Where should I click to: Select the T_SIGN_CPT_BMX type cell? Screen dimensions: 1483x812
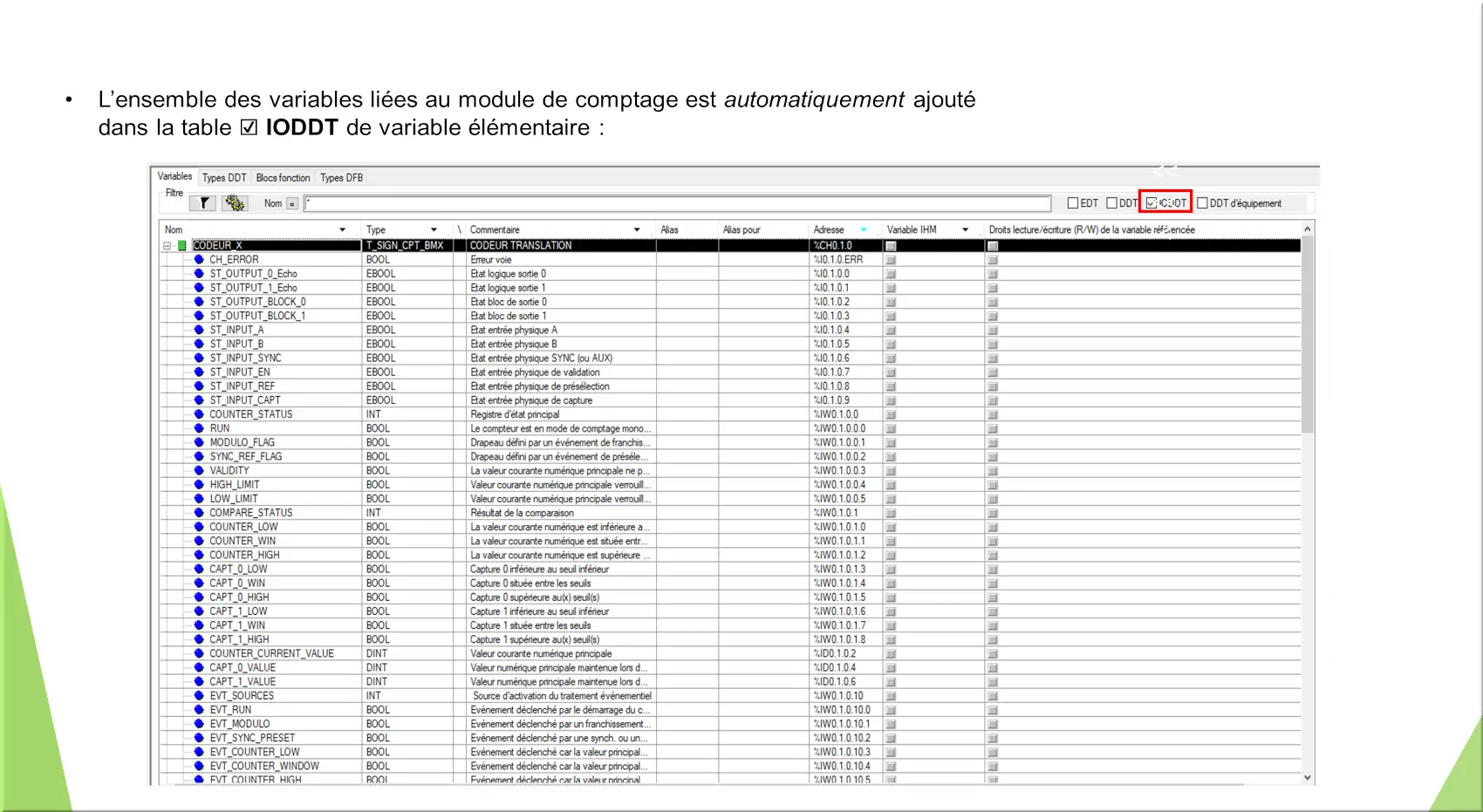click(x=407, y=246)
